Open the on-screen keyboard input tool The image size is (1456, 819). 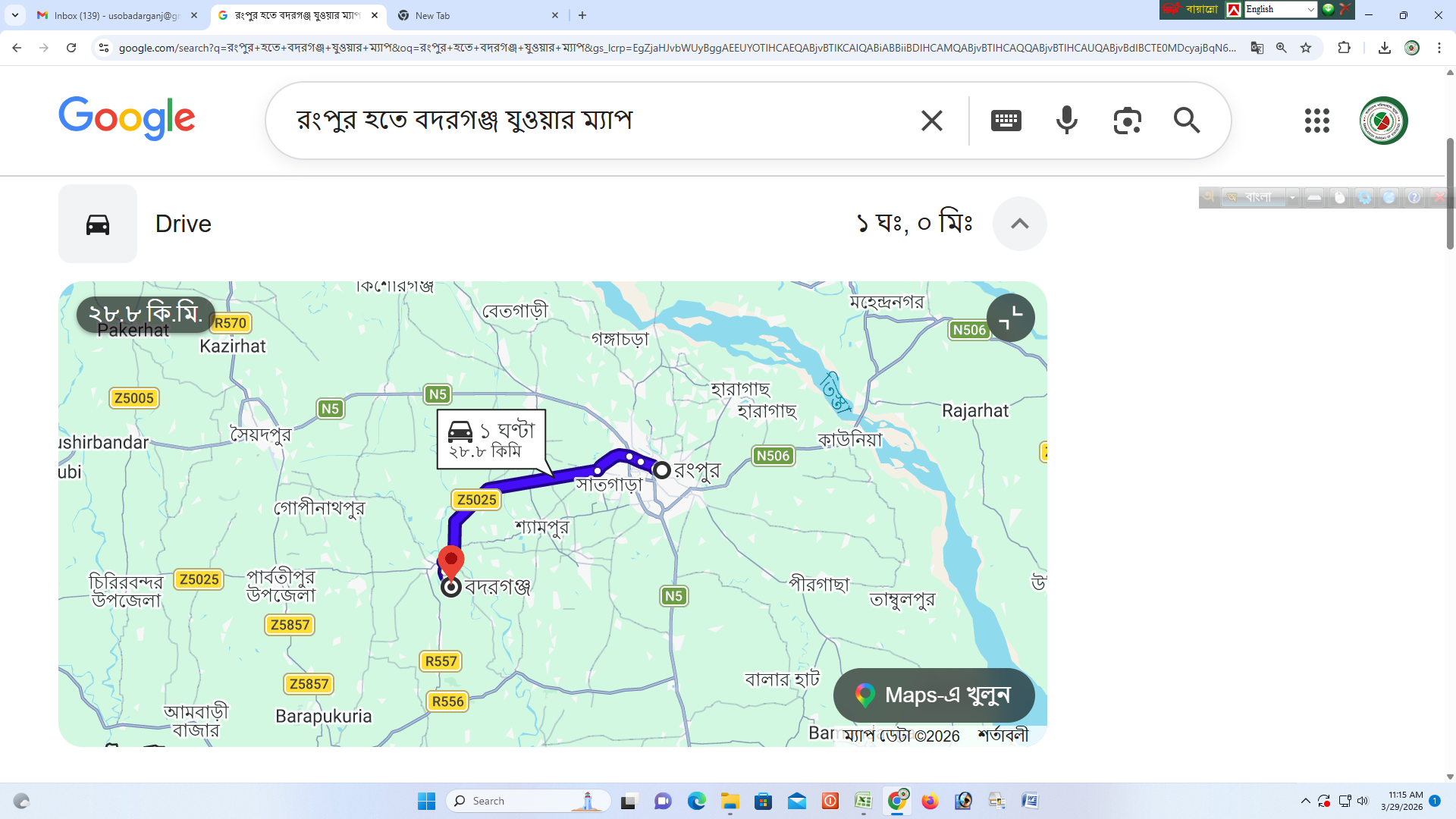(1006, 121)
